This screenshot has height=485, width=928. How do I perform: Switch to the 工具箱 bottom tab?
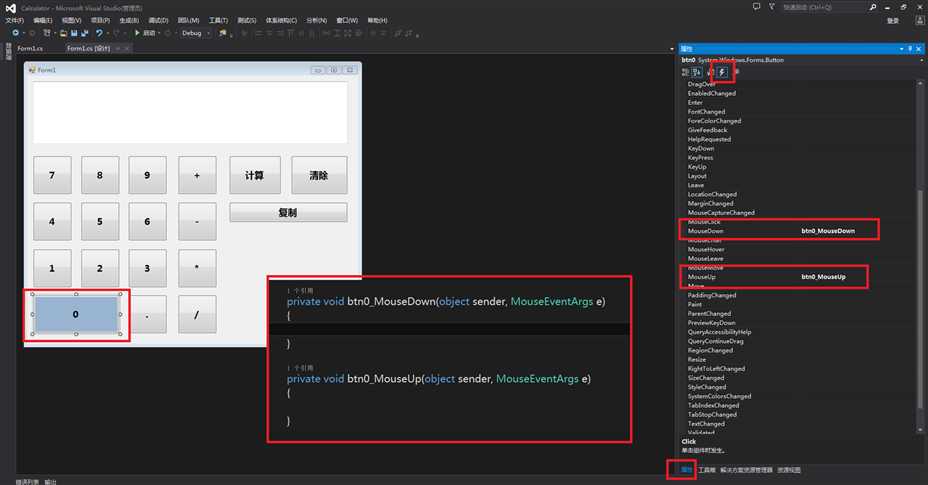706,470
